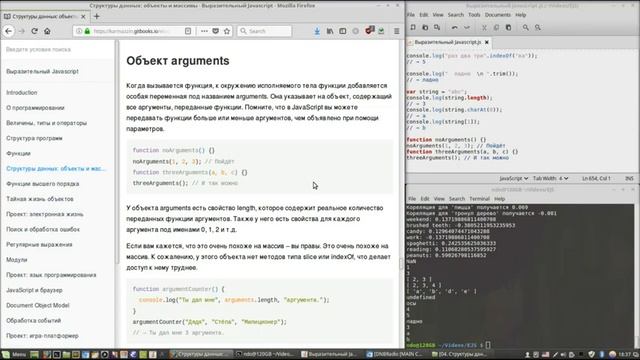Click the clock in system tray
The image size is (640, 360).
[x=625, y=354]
